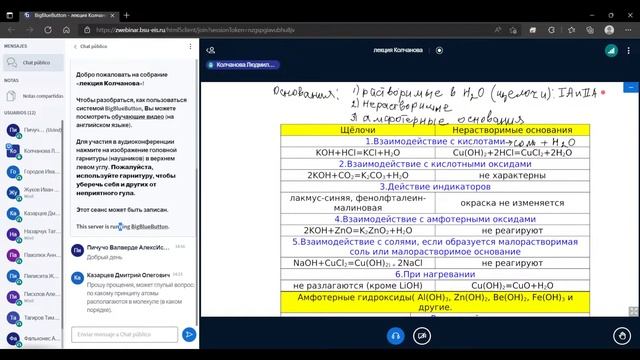Select user Городов Ива... in the list
The image size is (640, 360).
33,172
